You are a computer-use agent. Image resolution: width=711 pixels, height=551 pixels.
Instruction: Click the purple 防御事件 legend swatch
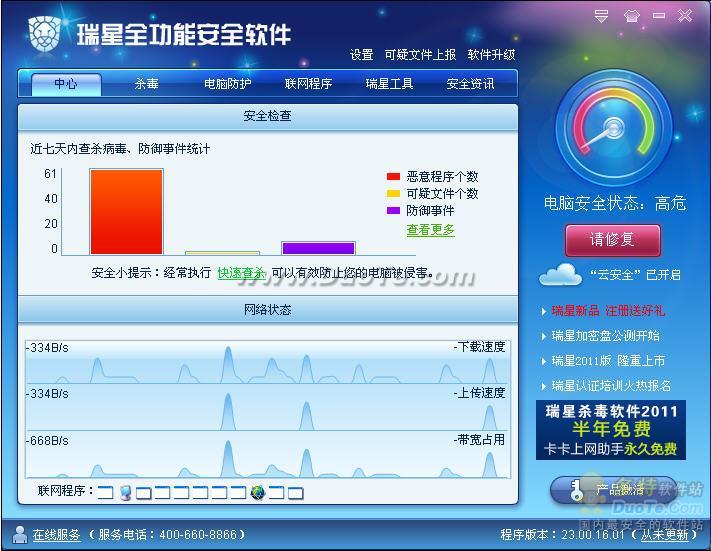[x=393, y=210]
